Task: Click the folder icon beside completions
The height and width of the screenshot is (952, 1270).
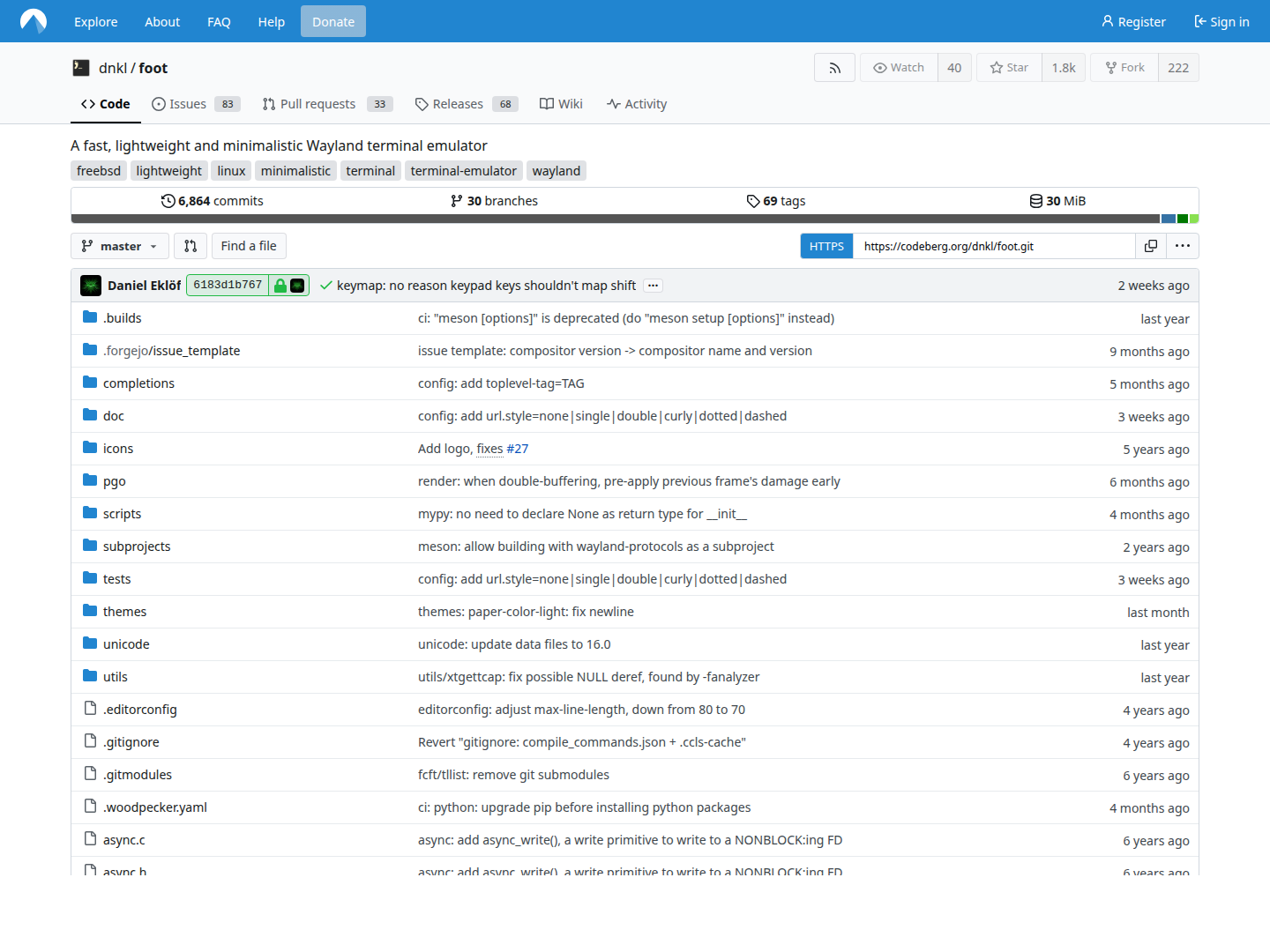Action: coord(90,383)
